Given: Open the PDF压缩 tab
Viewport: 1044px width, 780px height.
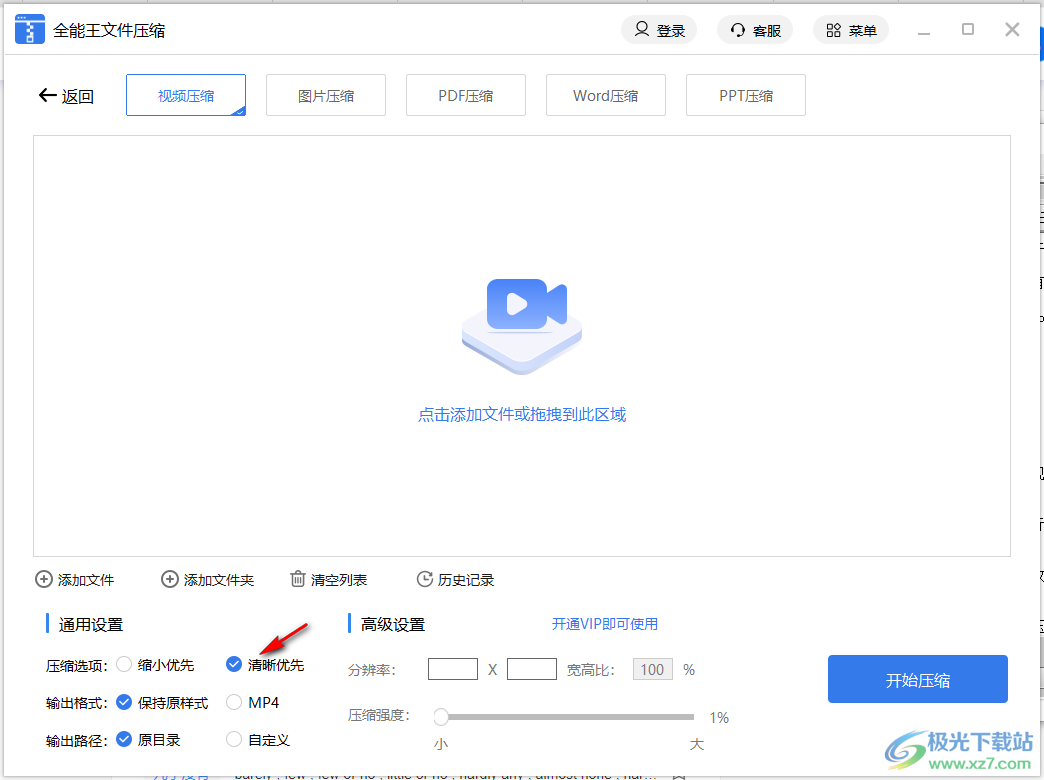Looking at the screenshot, I should click(x=465, y=95).
